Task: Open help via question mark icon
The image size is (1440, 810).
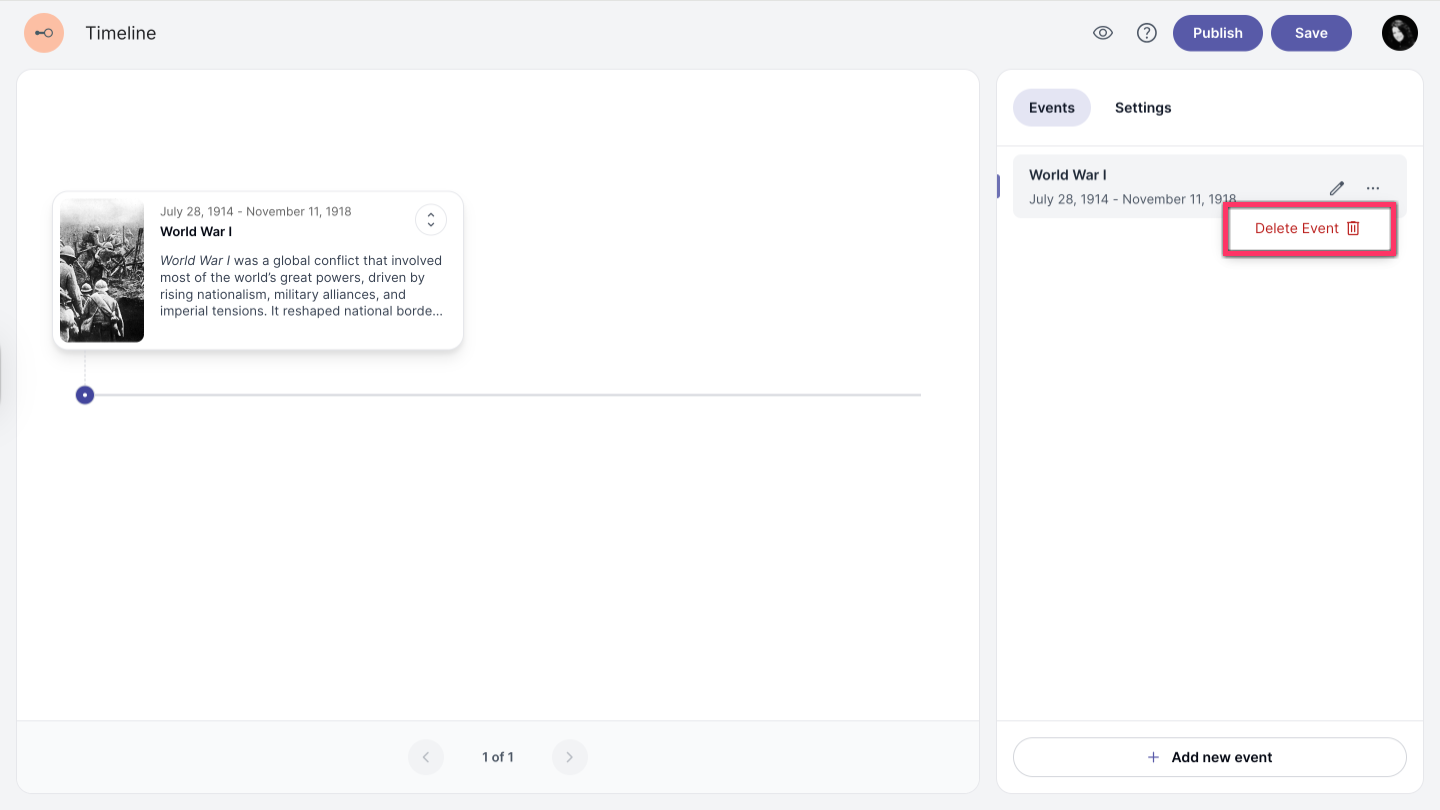Action: click(1147, 33)
